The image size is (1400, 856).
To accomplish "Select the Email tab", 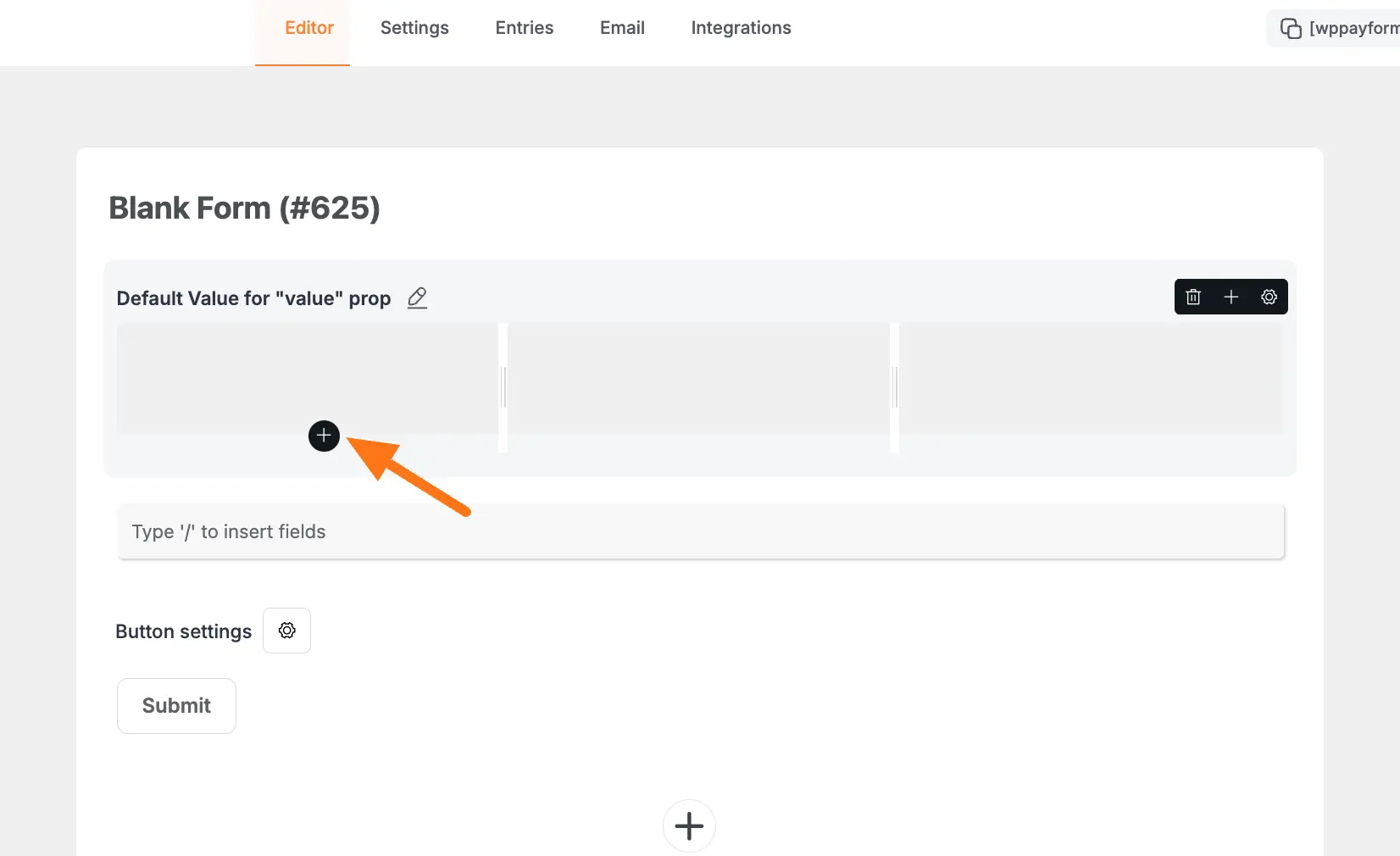I will (x=622, y=28).
